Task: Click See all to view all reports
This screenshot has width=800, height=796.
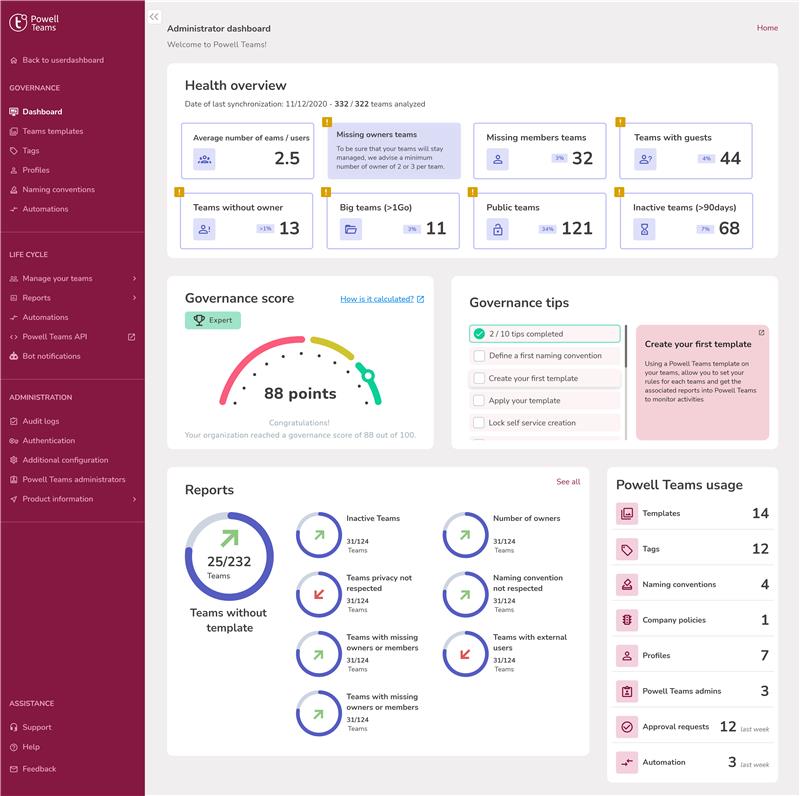Action: (x=569, y=481)
